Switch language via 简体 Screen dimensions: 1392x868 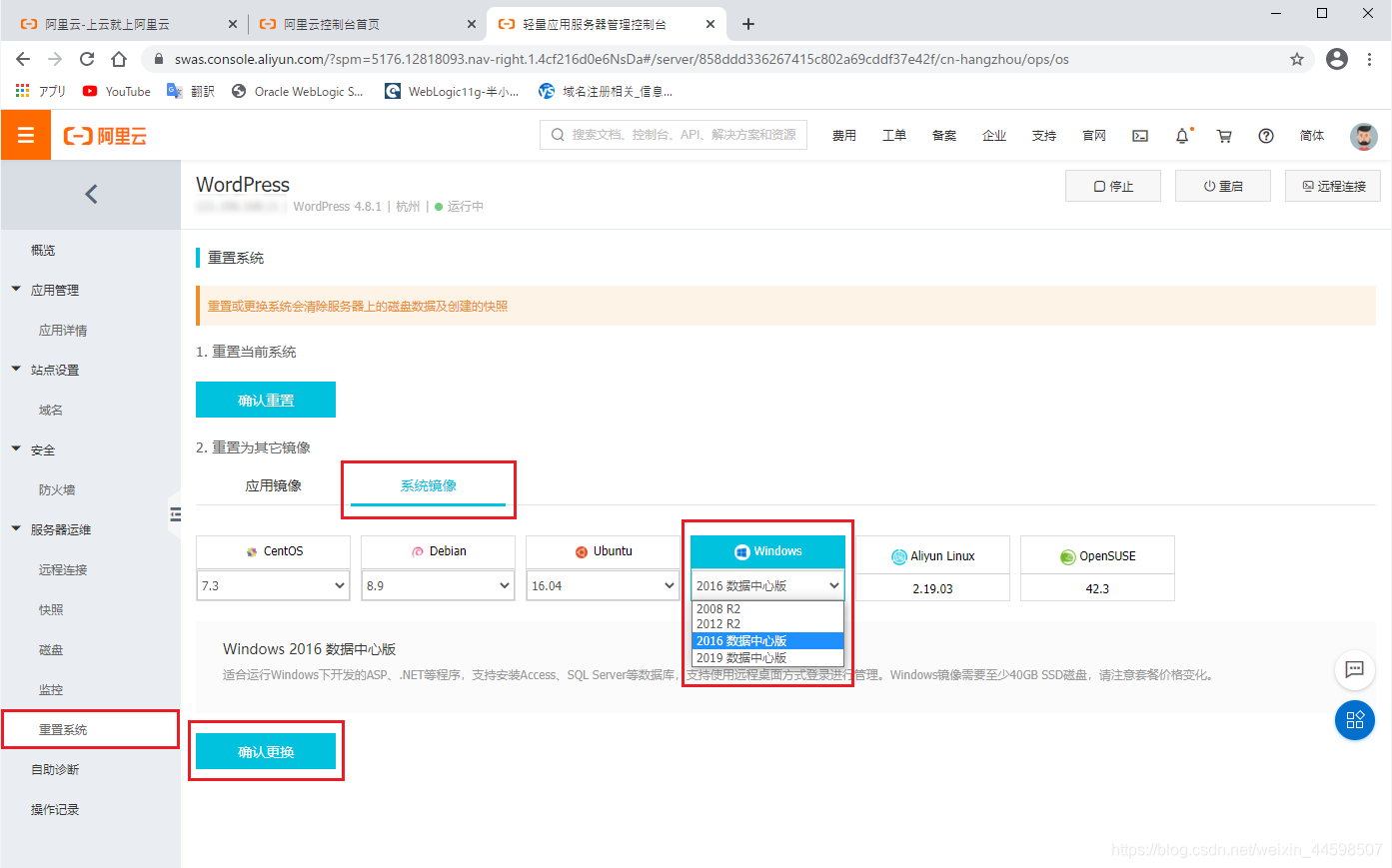pos(1312,136)
